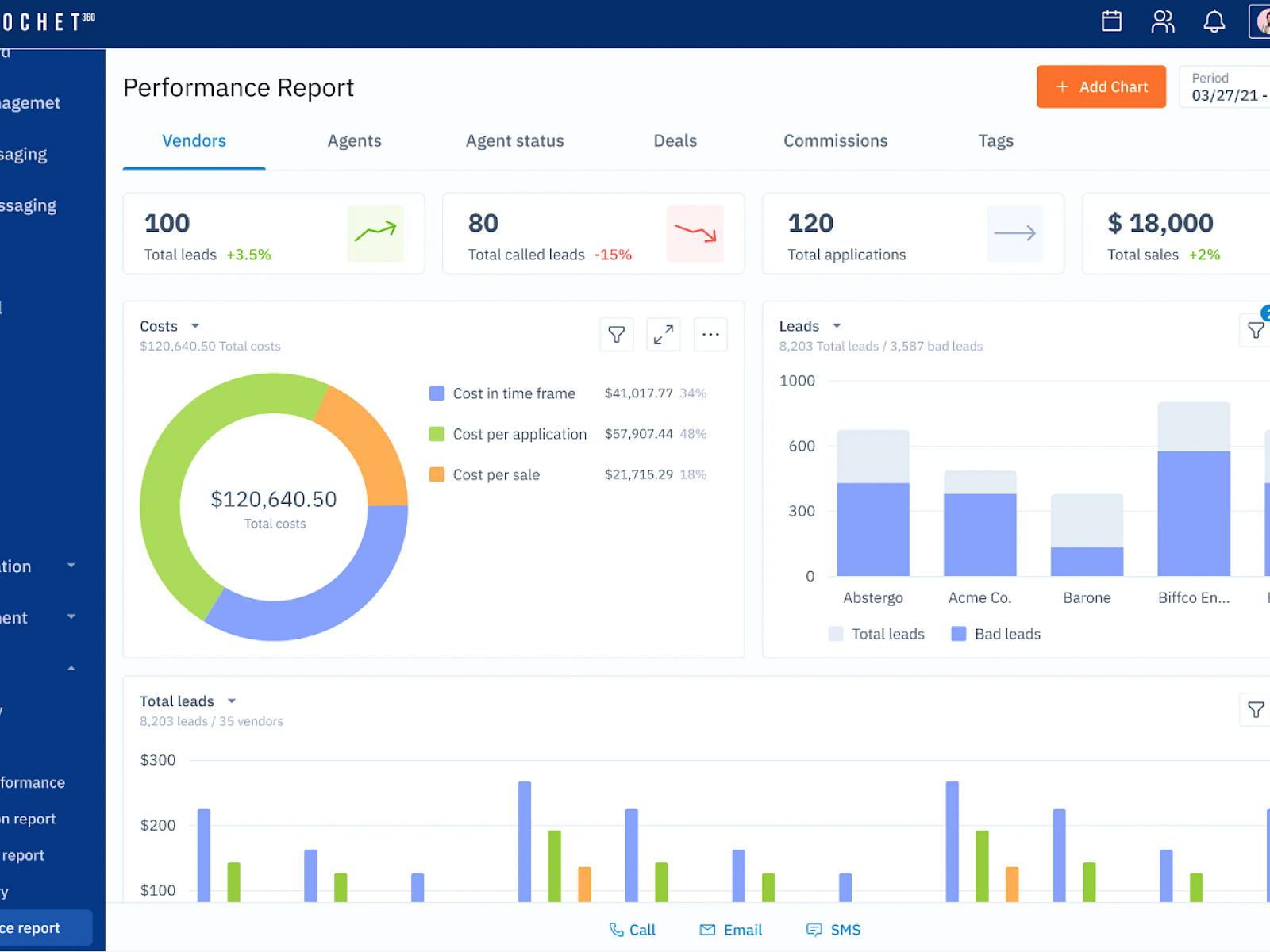The image size is (1270, 952).
Task: Expand the Leads chart dropdown
Action: [x=837, y=326]
